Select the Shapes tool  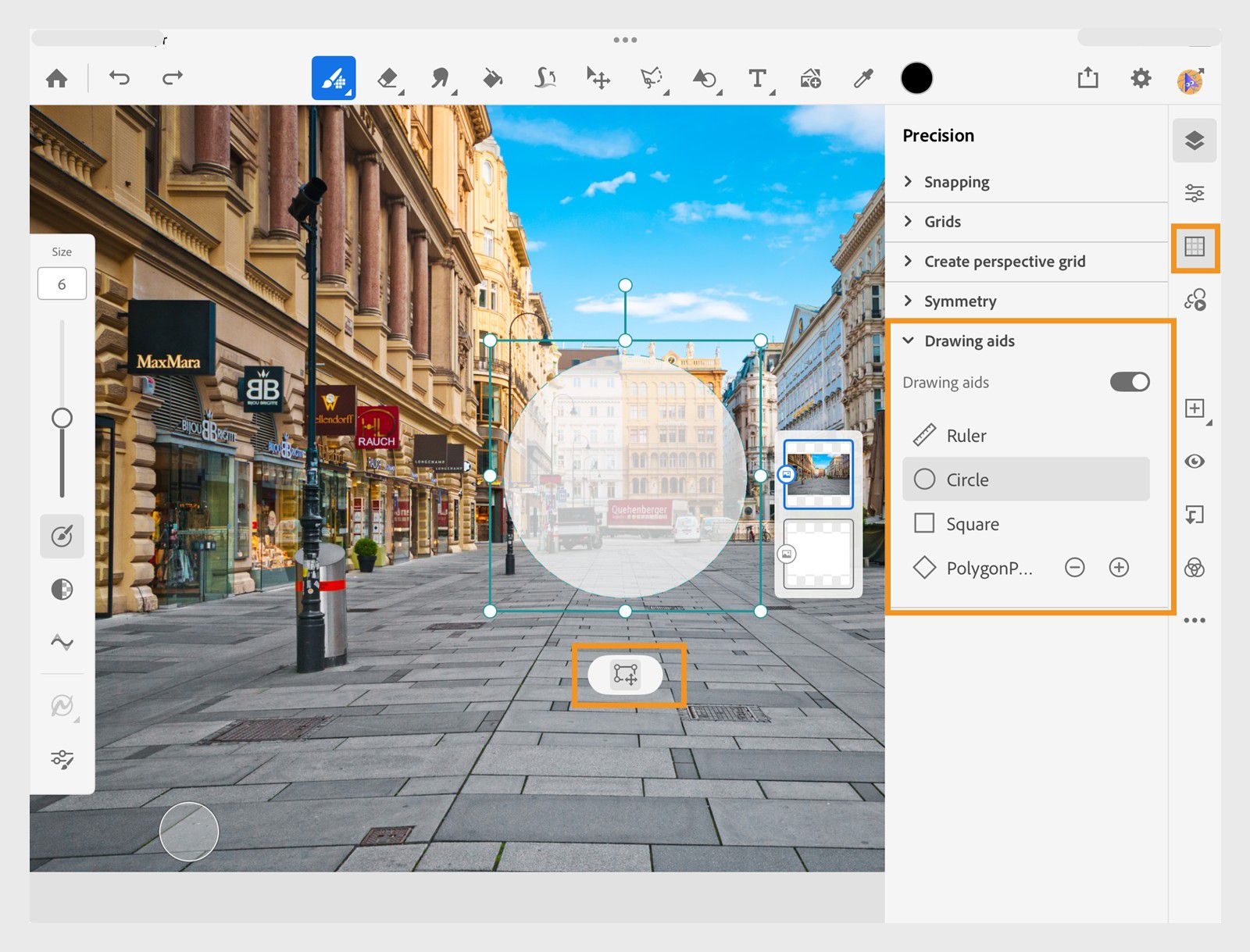pos(704,78)
